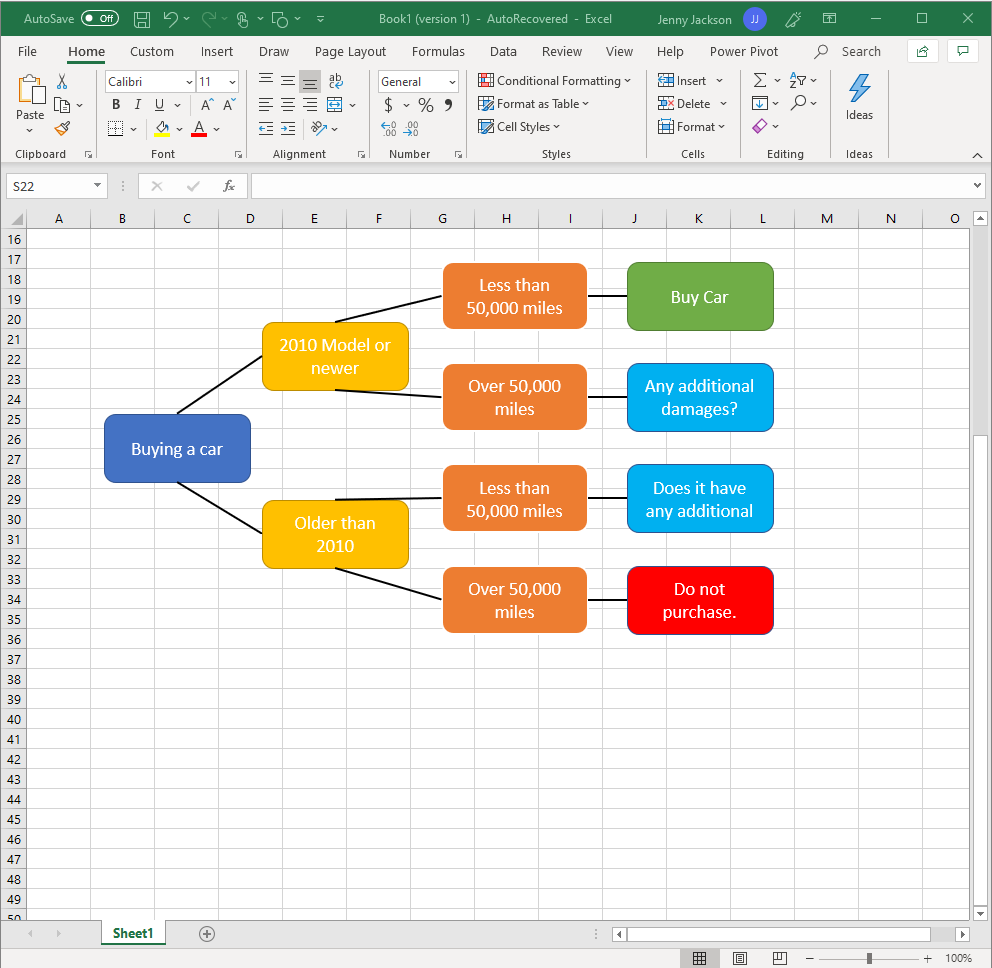Switch to the Formulas ribbon tab
This screenshot has width=992, height=968.
tap(438, 51)
